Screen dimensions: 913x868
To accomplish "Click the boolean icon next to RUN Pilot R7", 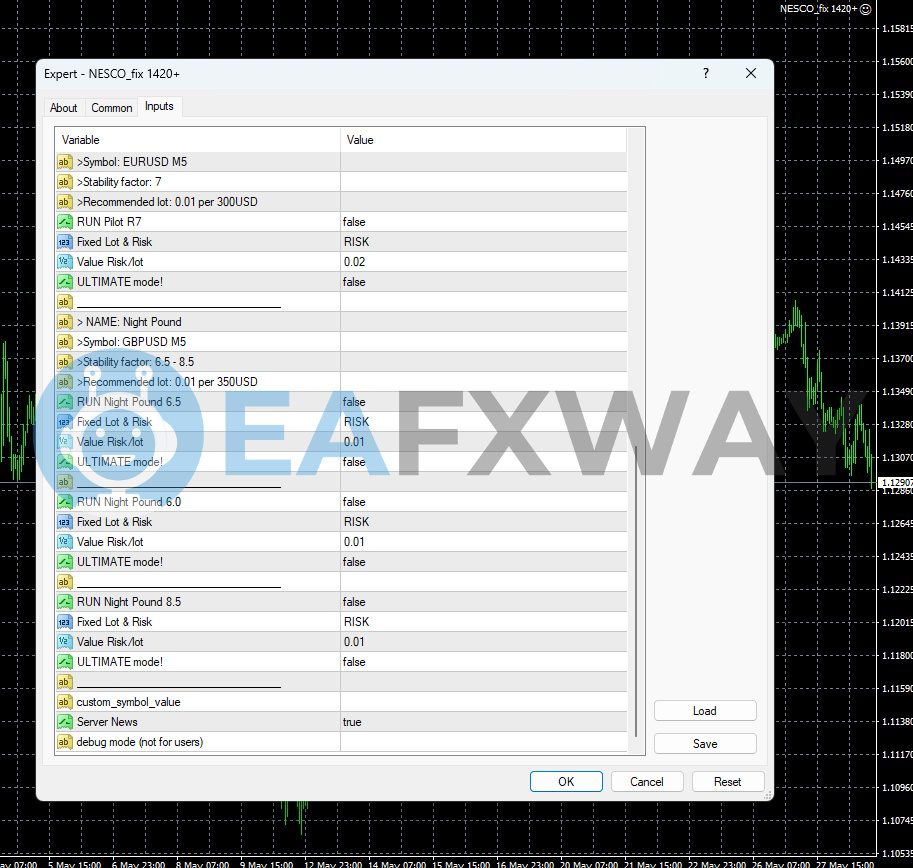I will [x=65, y=222].
